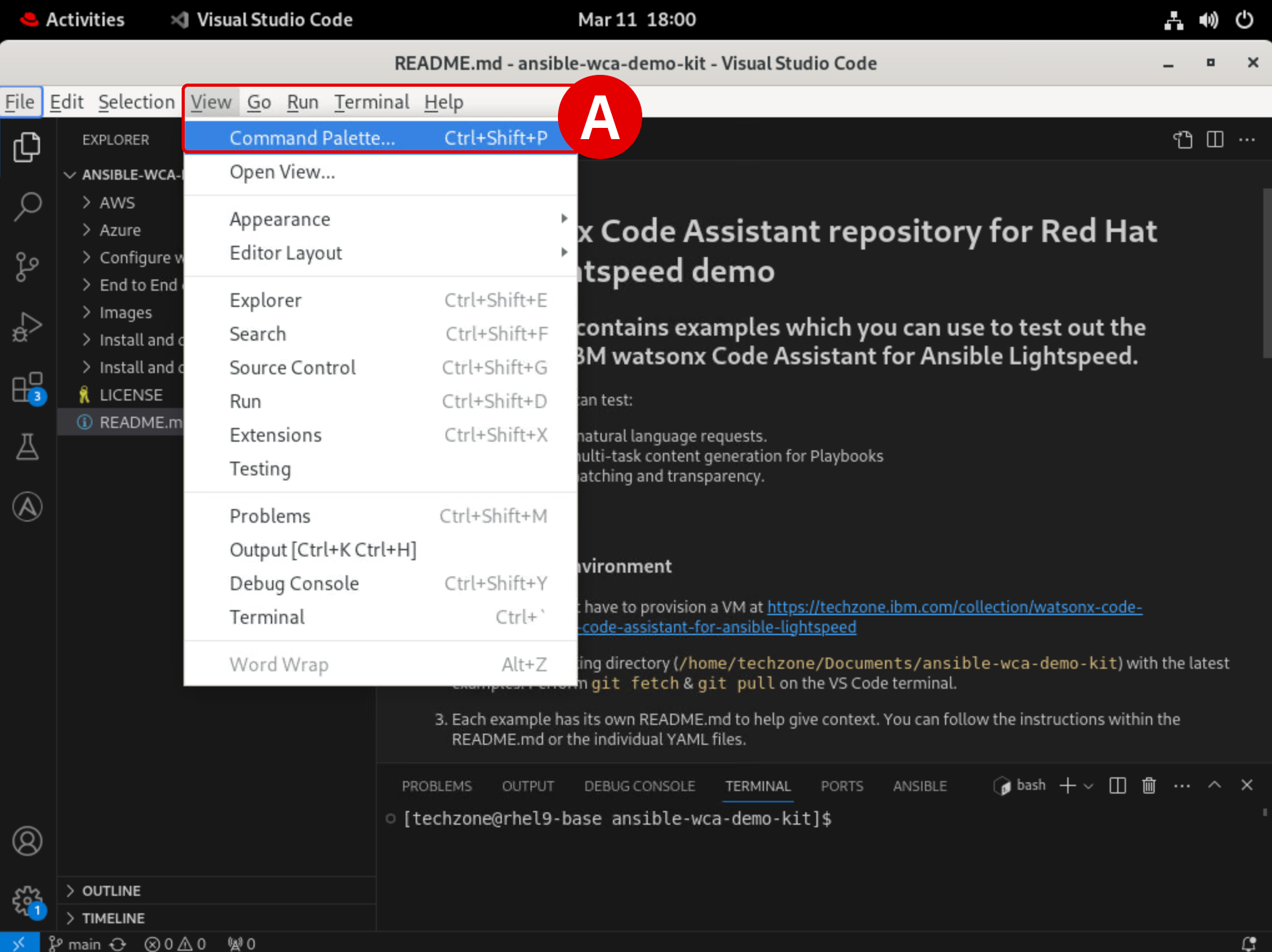Open Source Control activity bar icon
The height and width of the screenshot is (952, 1272).
(x=27, y=266)
